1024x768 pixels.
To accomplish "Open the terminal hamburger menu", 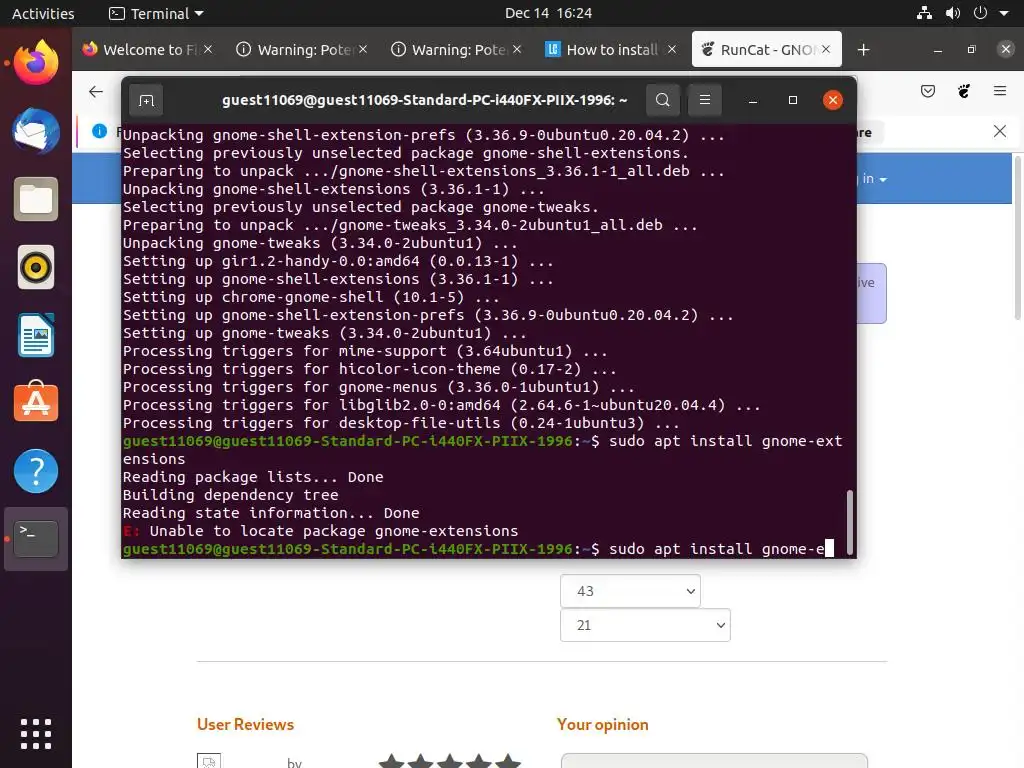I will click(705, 100).
